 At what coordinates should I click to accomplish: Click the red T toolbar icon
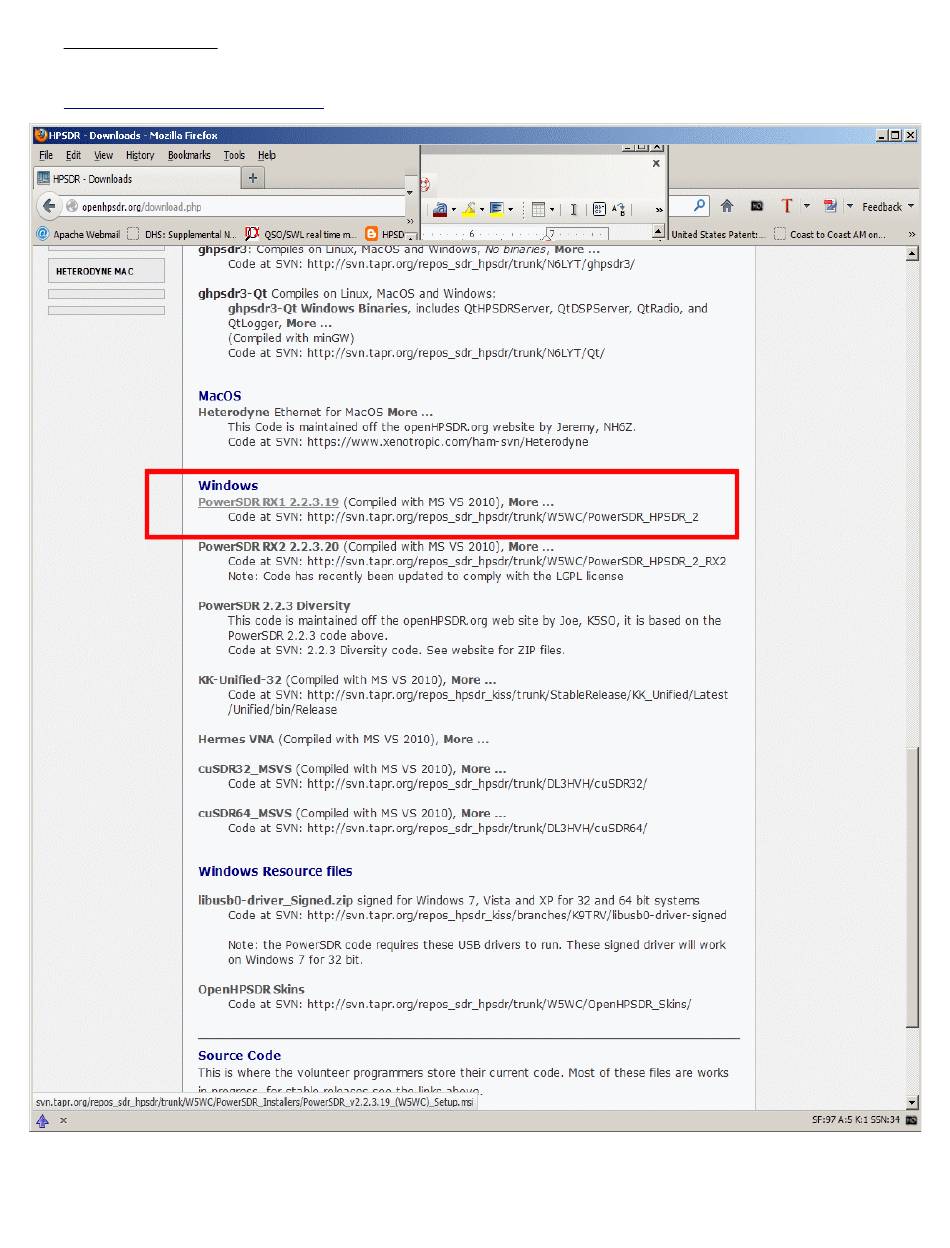tap(787, 206)
